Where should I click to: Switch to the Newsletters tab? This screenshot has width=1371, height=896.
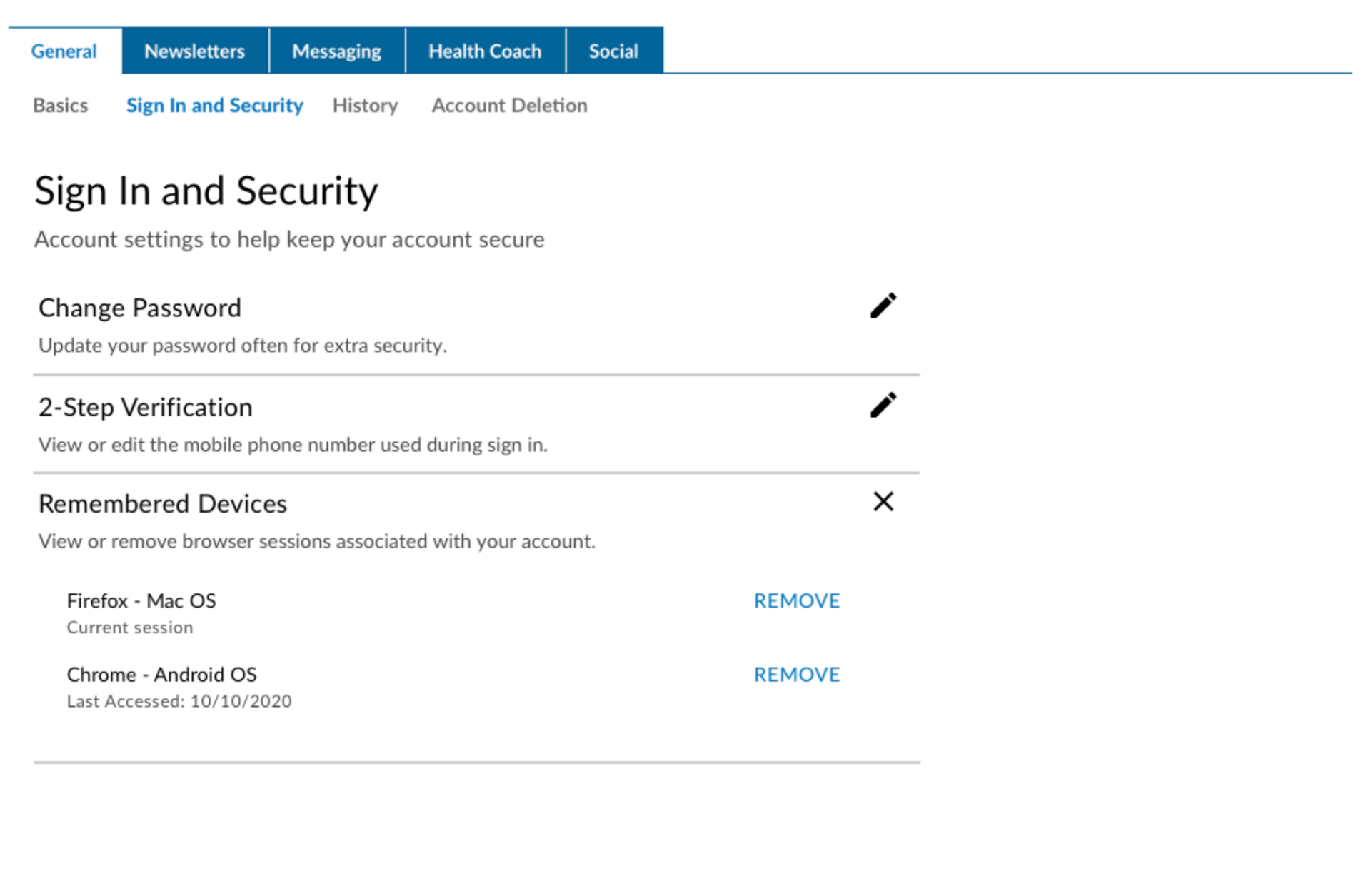pyautogui.click(x=195, y=51)
